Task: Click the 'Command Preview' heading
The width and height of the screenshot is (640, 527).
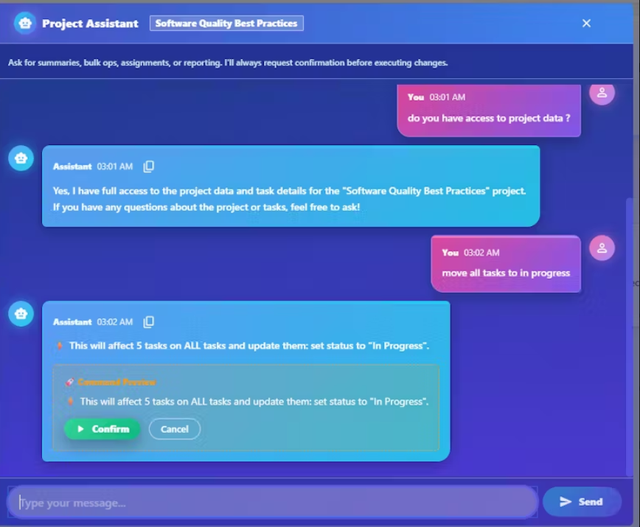Action: (x=117, y=382)
